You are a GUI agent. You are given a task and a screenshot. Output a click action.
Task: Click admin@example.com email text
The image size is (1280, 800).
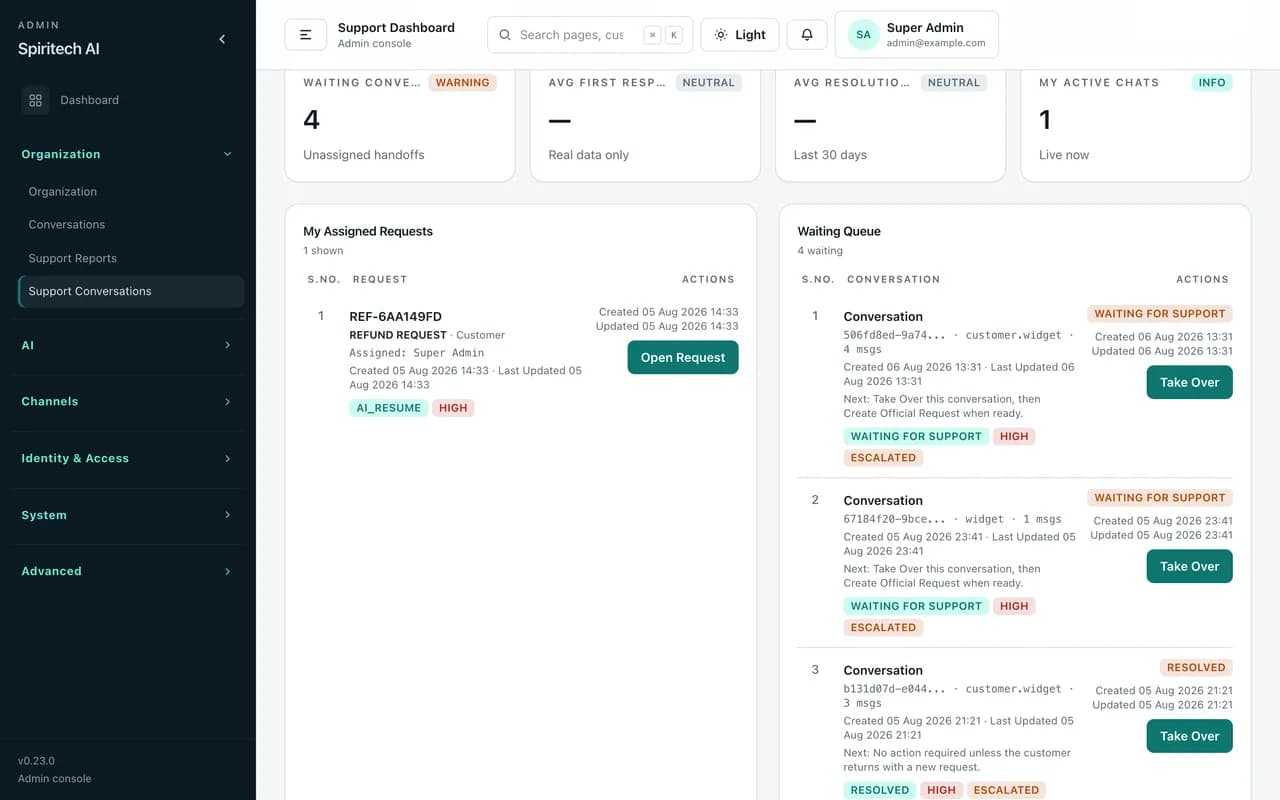[x=936, y=43]
